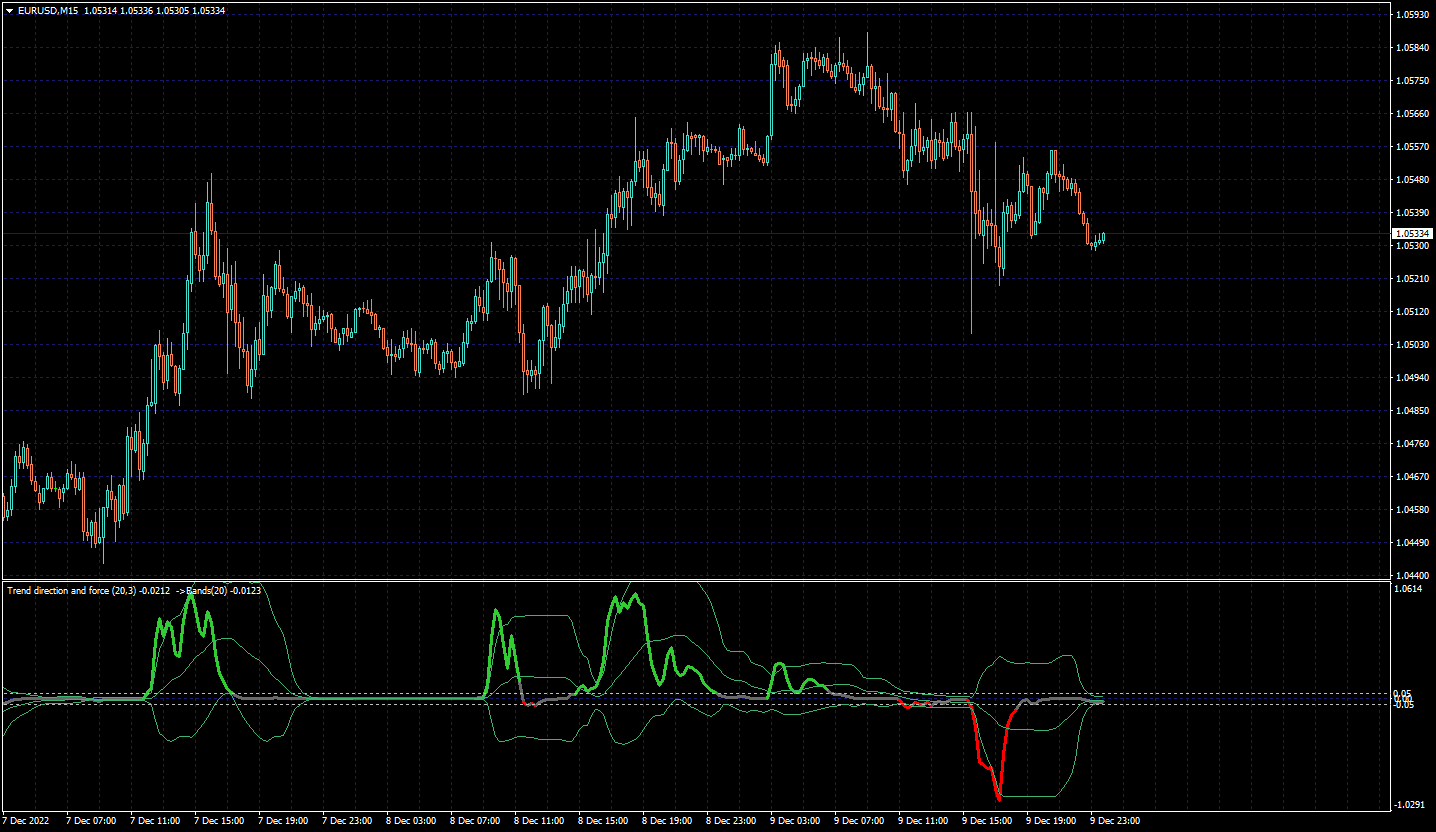This screenshot has height=832, width=1436.
Task: Click the 1.04850 price scale label
Action: click(x=1412, y=410)
